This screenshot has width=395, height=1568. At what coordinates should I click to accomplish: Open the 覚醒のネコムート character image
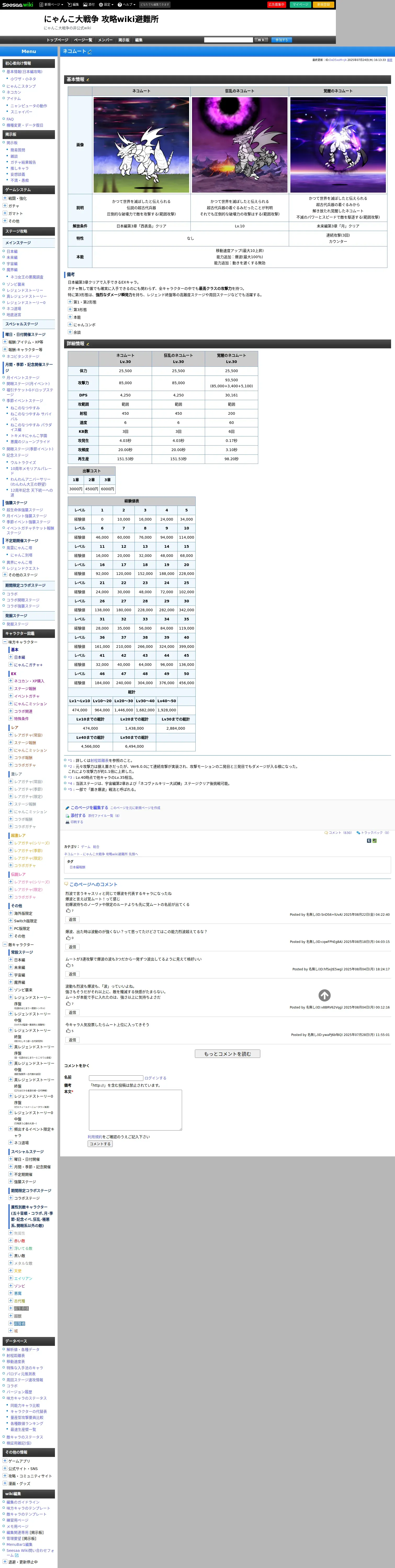[x=338, y=145]
